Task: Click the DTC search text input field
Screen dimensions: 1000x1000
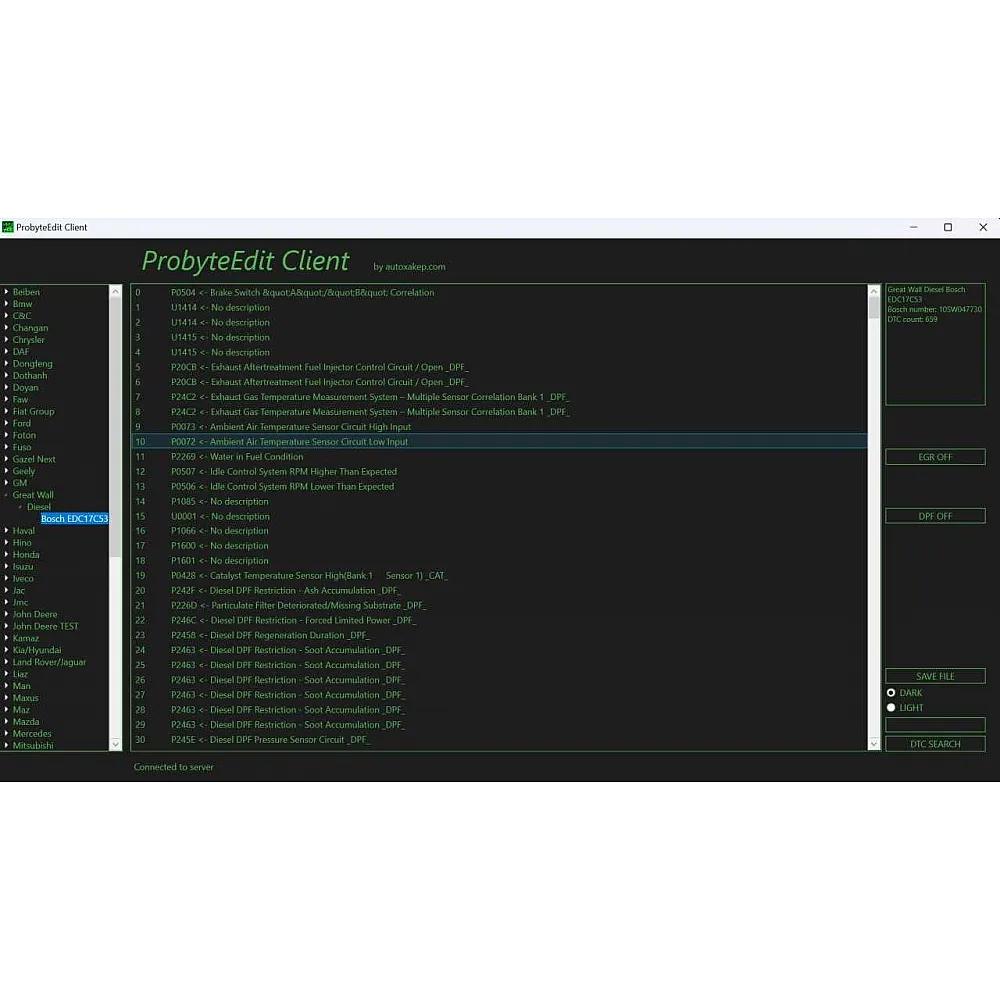Action: coord(935,725)
